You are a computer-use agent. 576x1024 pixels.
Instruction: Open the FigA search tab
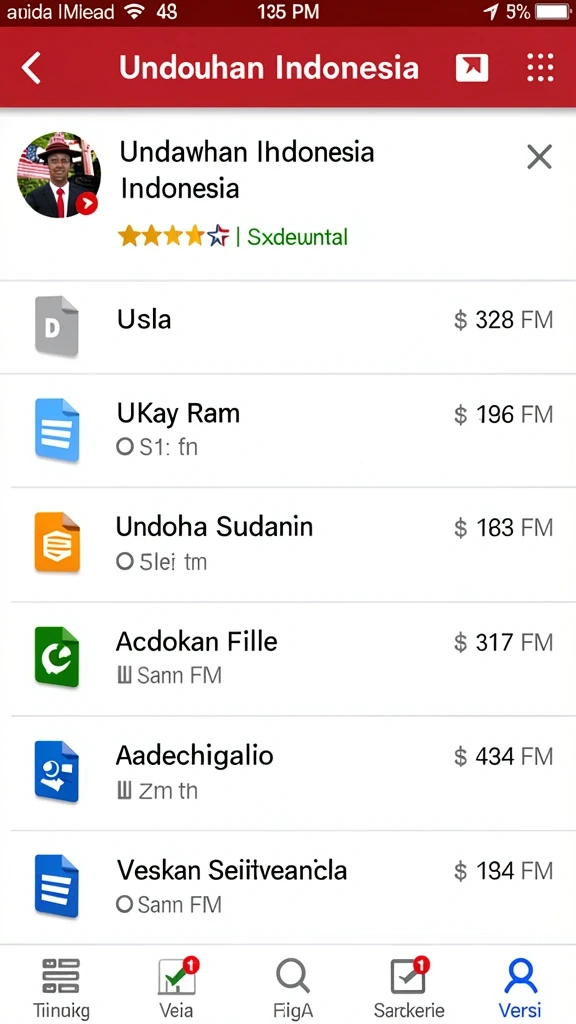point(293,986)
